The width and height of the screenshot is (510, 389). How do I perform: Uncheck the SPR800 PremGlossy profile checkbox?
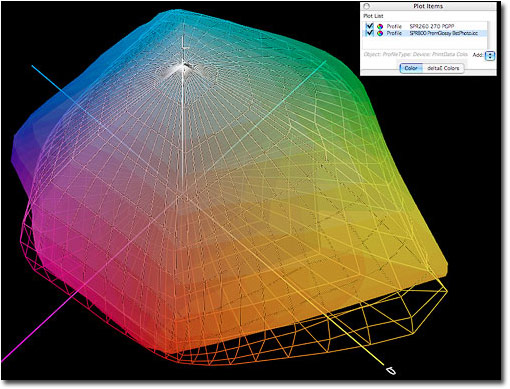[369, 33]
